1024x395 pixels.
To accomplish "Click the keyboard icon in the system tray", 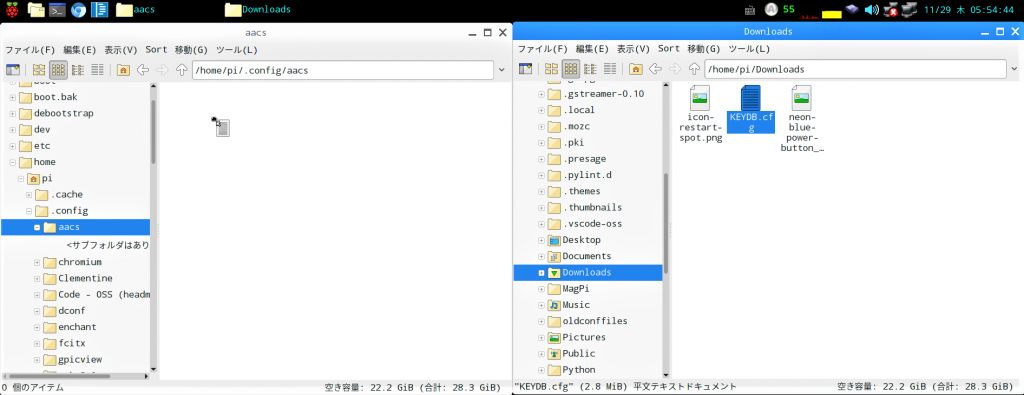I will 750,9.
